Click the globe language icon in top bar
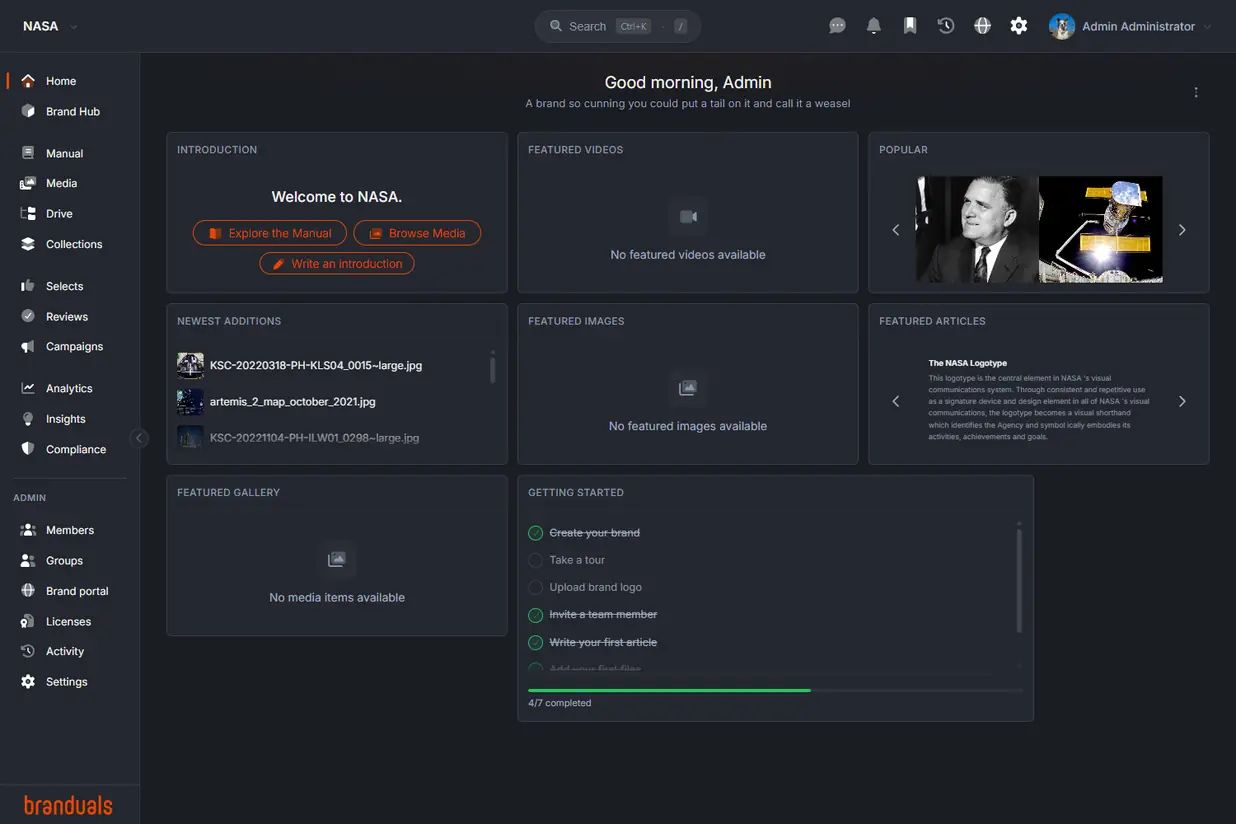 pyautogui.click(x=983, y=26)
